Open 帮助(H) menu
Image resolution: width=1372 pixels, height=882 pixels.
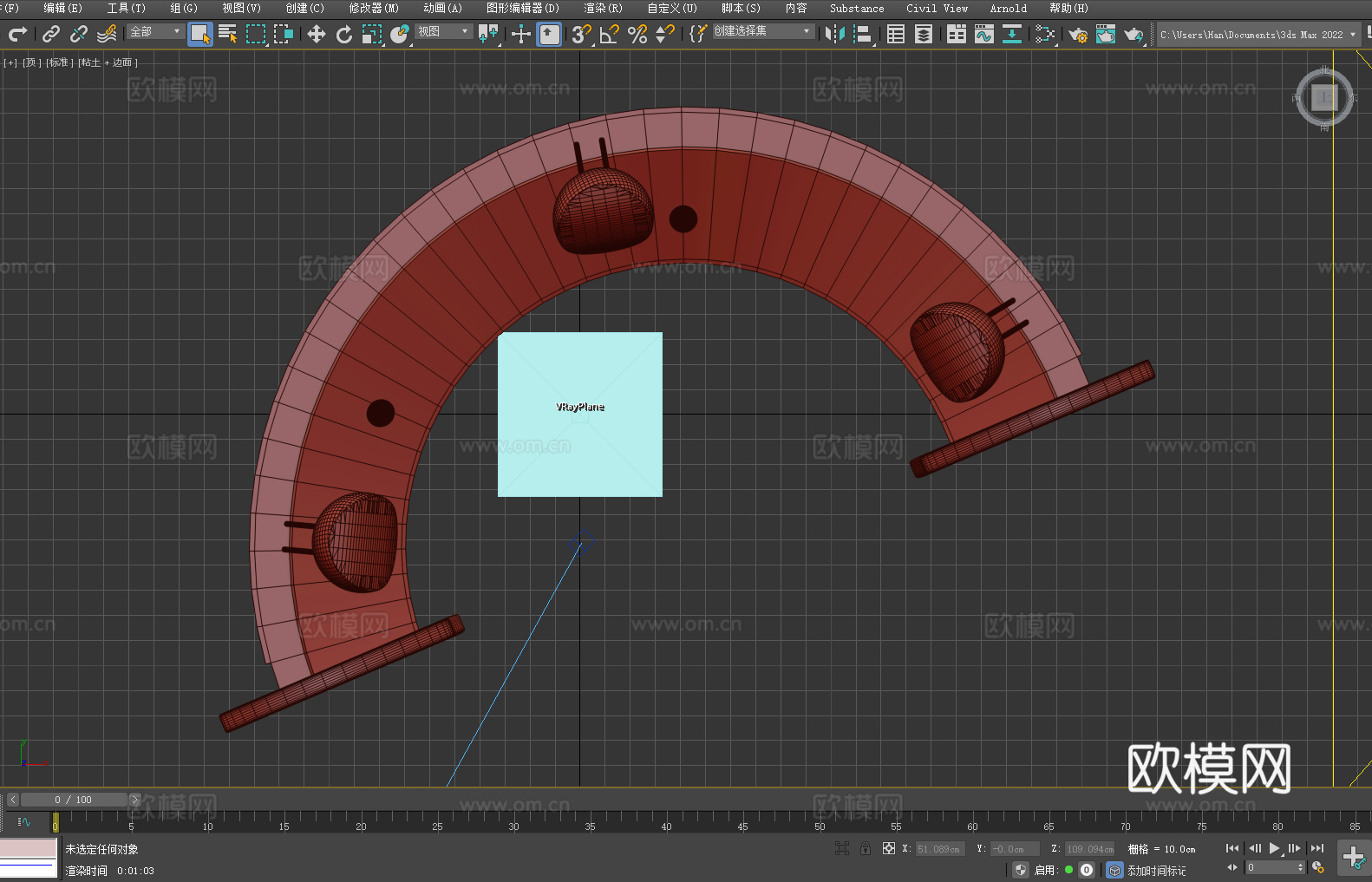pos(1068,8)
